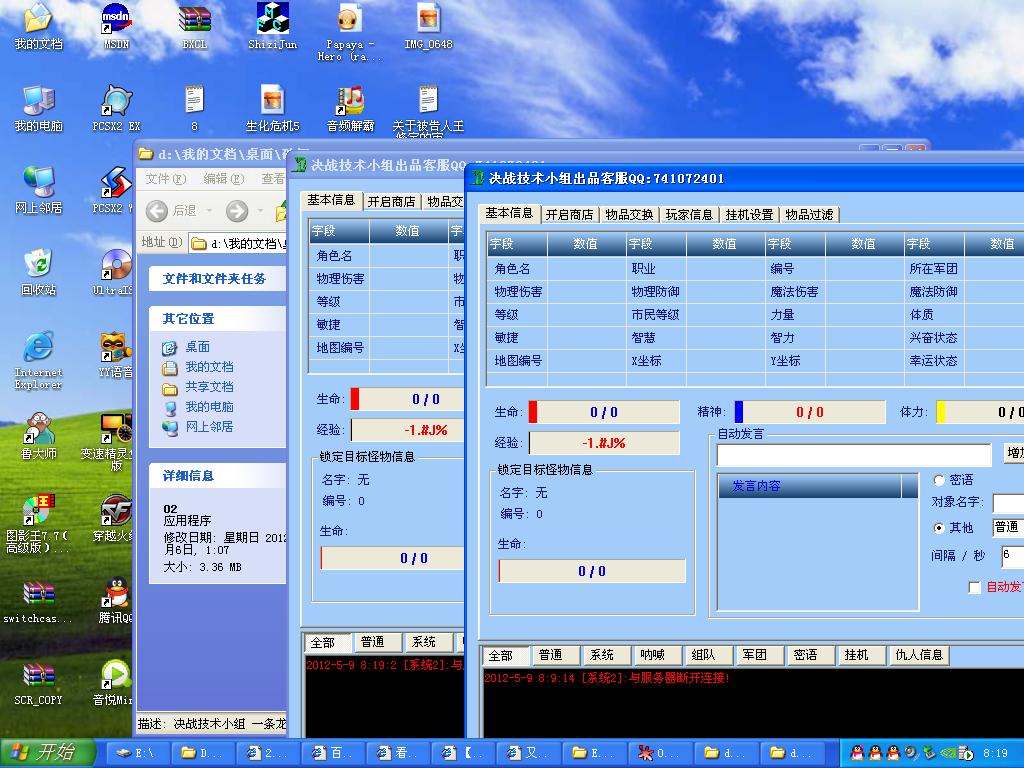
Task: Click the switchcas archive icon
Action: point(38,601)
